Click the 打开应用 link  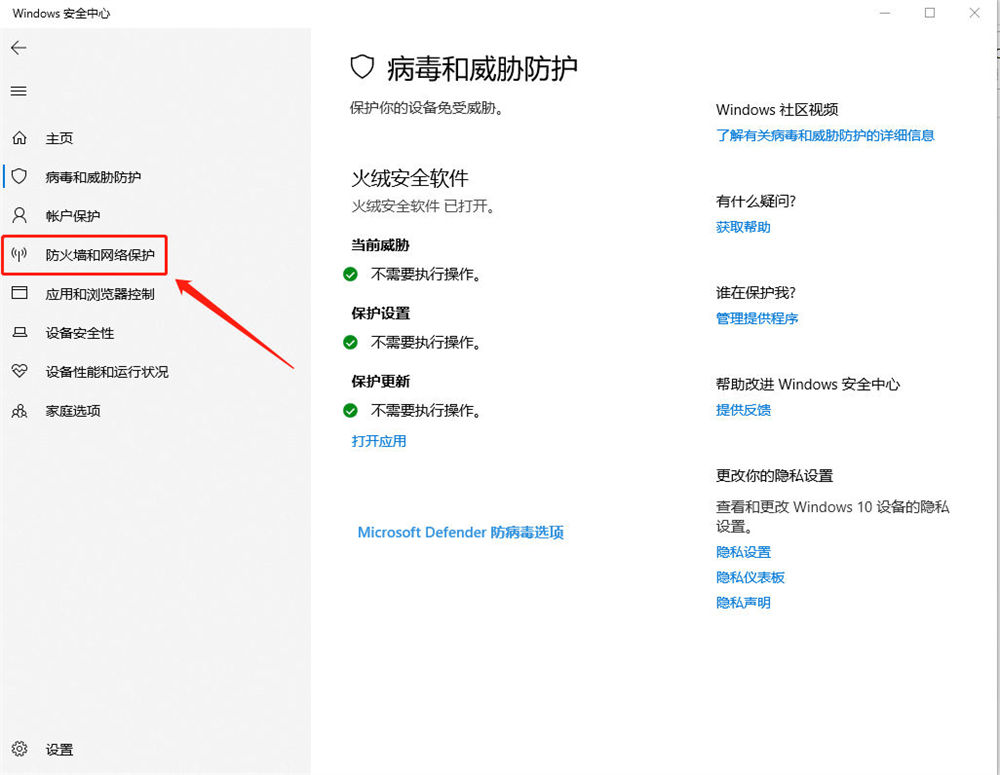(379, 441)
